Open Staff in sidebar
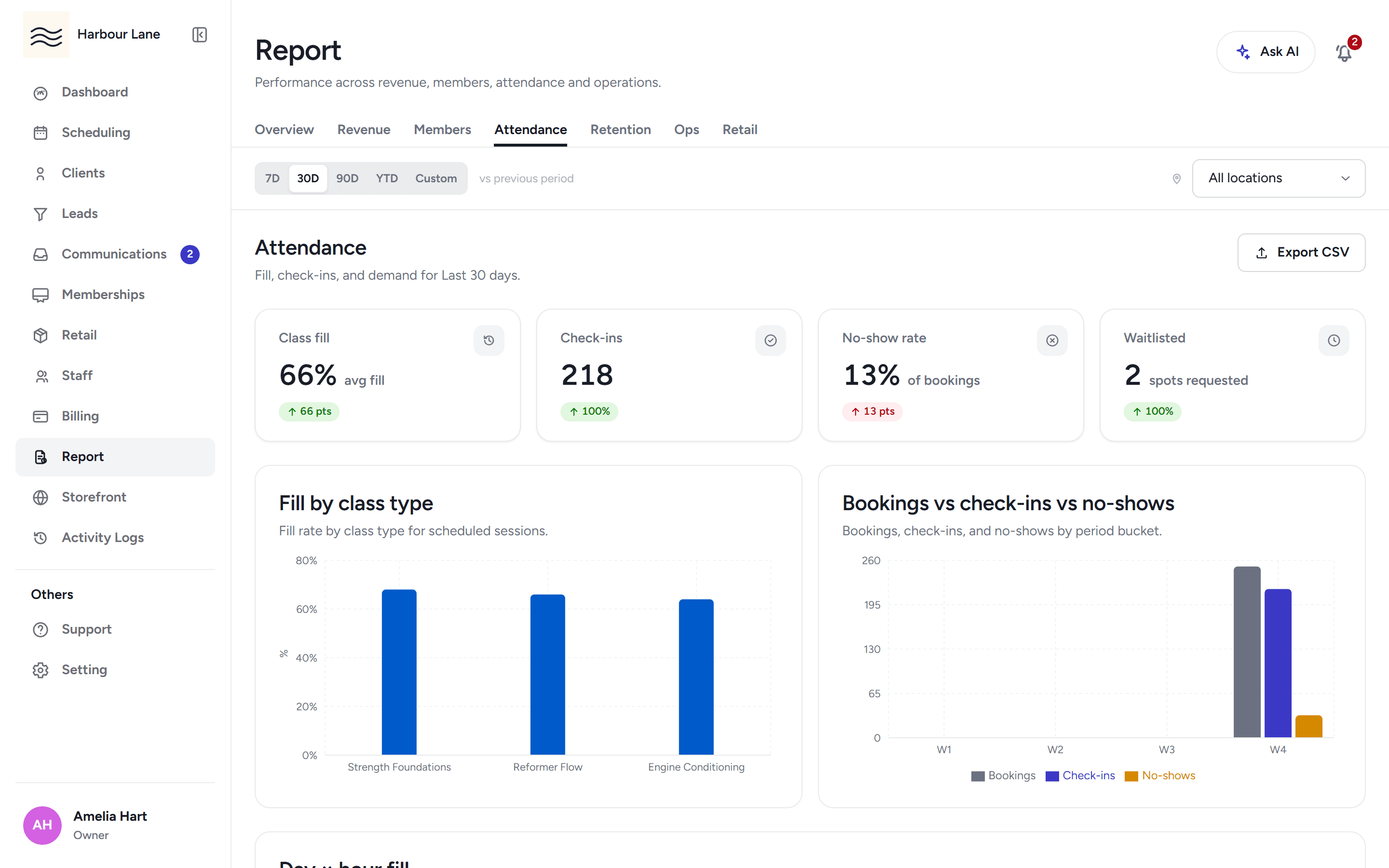Screen dimensions: 1389x868 click(115, 376)
